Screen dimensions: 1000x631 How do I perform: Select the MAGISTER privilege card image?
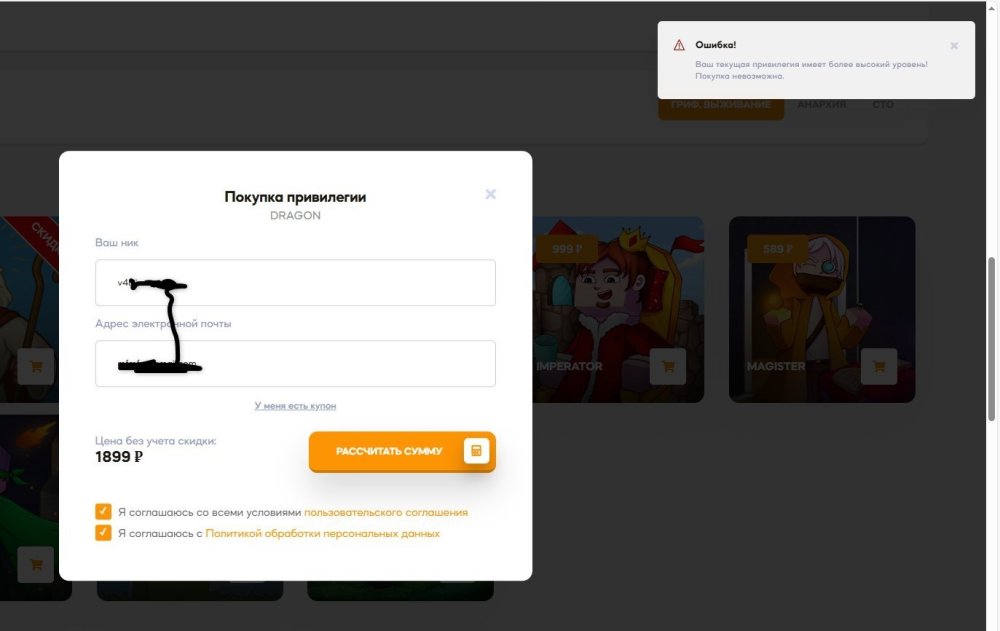[822, 309]
